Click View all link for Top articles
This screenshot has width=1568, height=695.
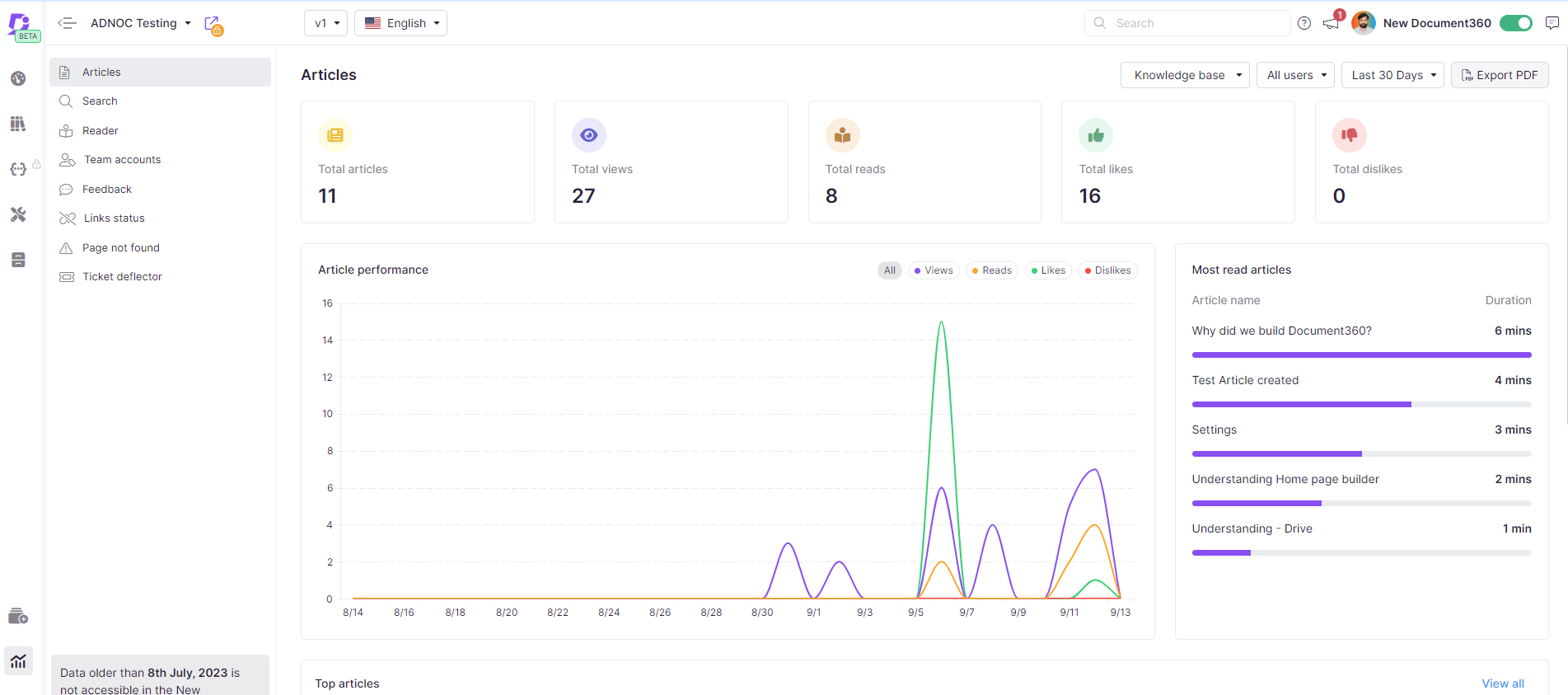[x=1503, y=683]
